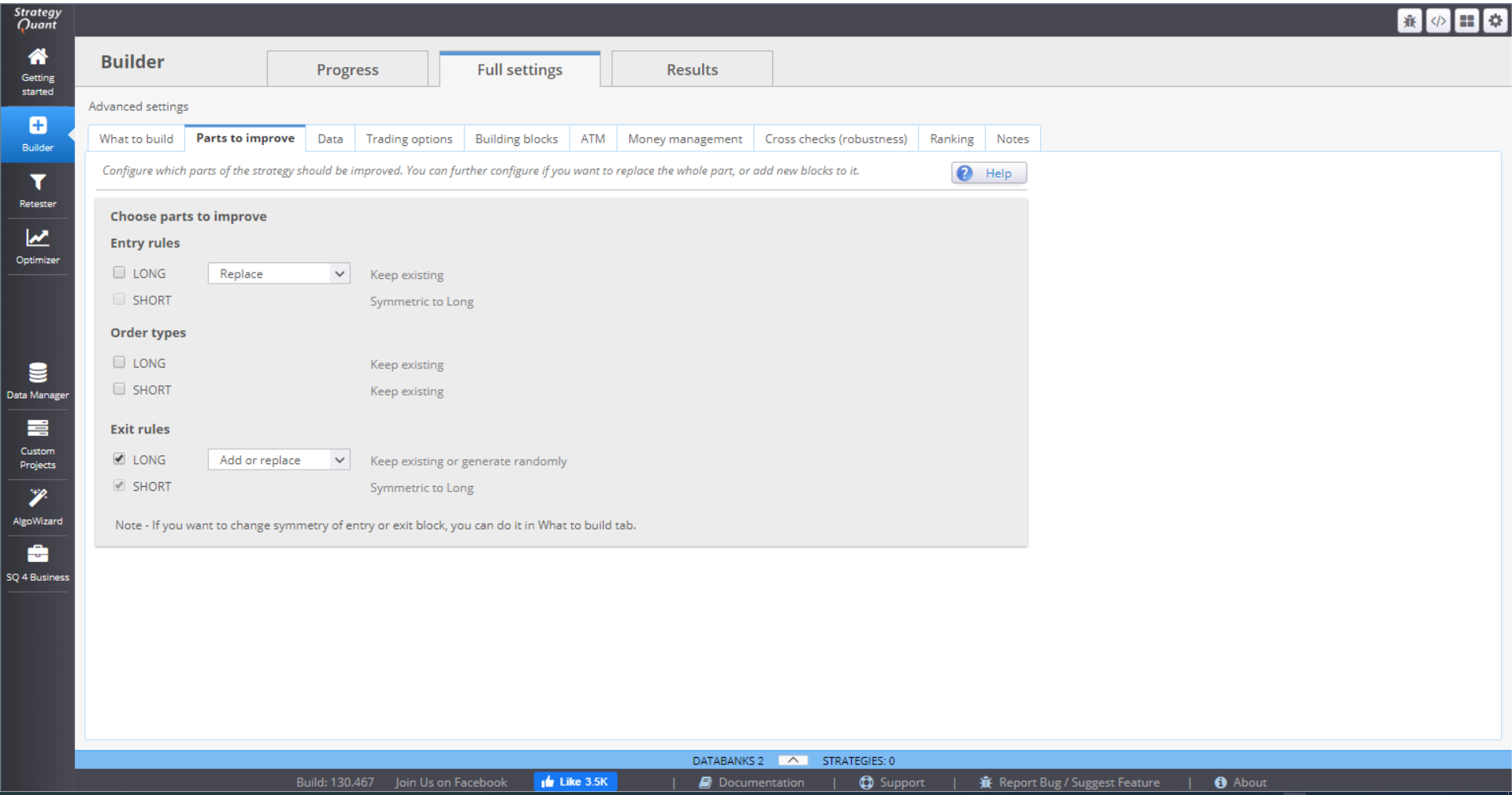The height and width of the screenshot is (795, 1512).
Task: Open the ATM tab
Action: (x=593, y=139)
